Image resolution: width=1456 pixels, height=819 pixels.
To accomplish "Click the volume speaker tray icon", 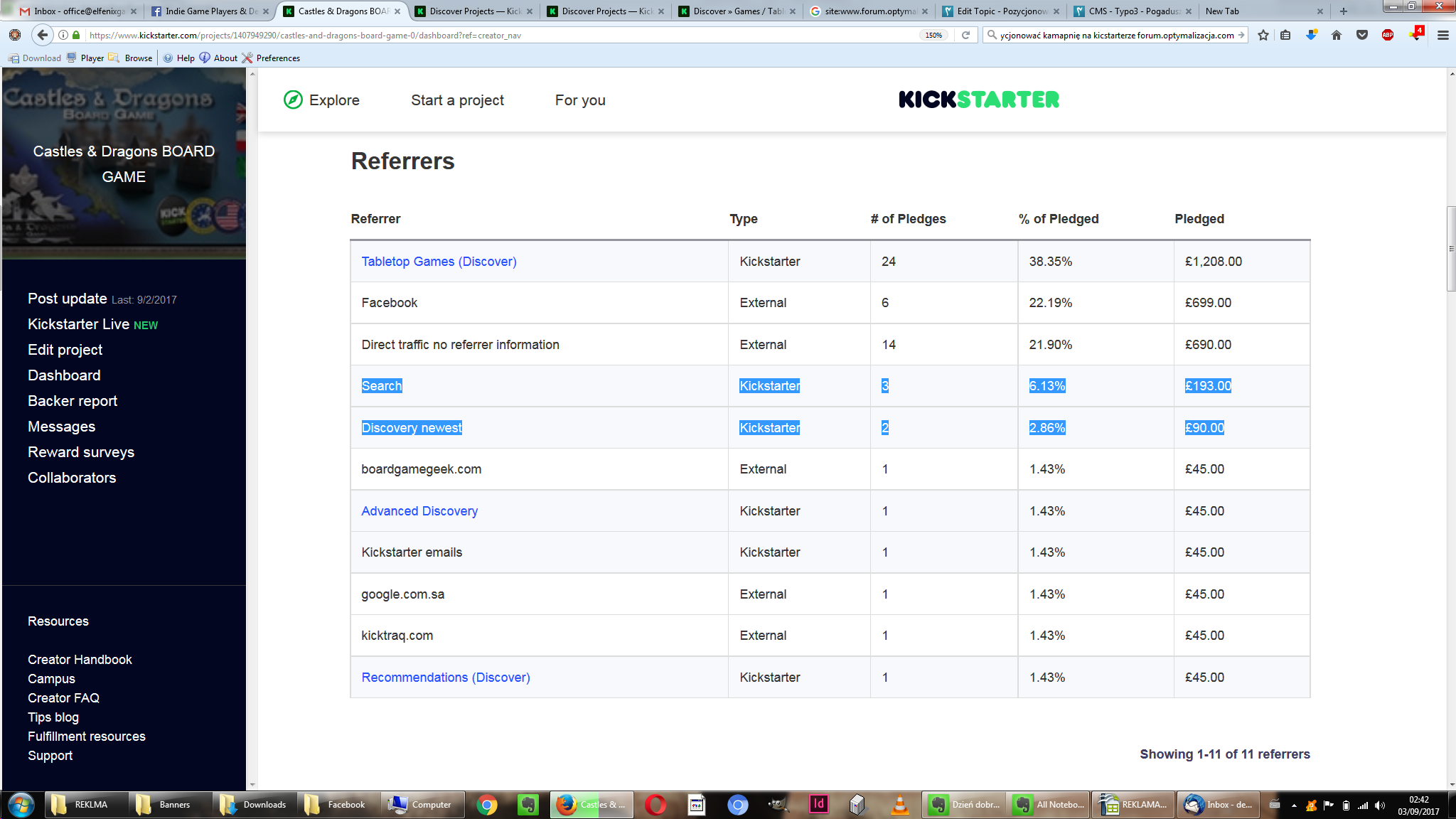I will tap(1380, 805).
